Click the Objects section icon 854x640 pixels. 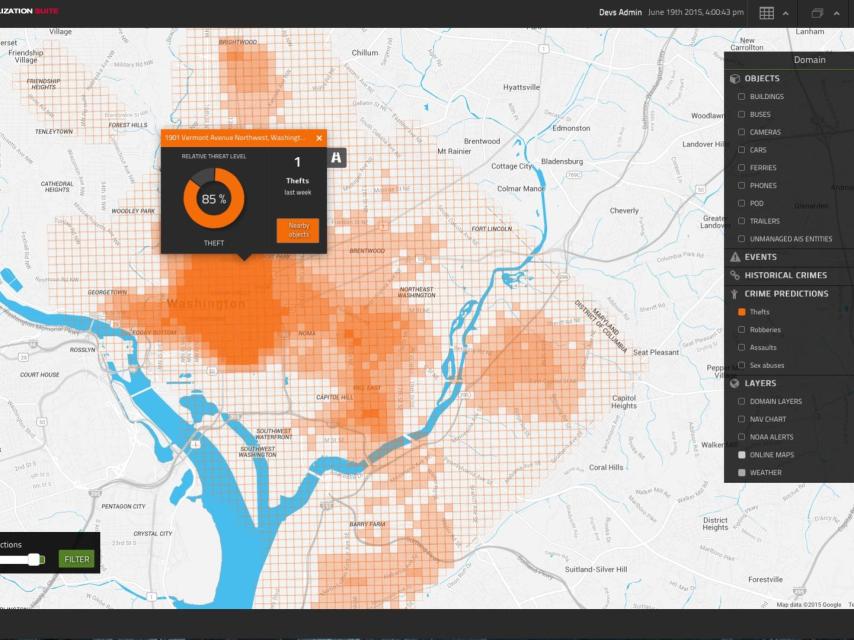pyautogui.click(x=734, y=77)
